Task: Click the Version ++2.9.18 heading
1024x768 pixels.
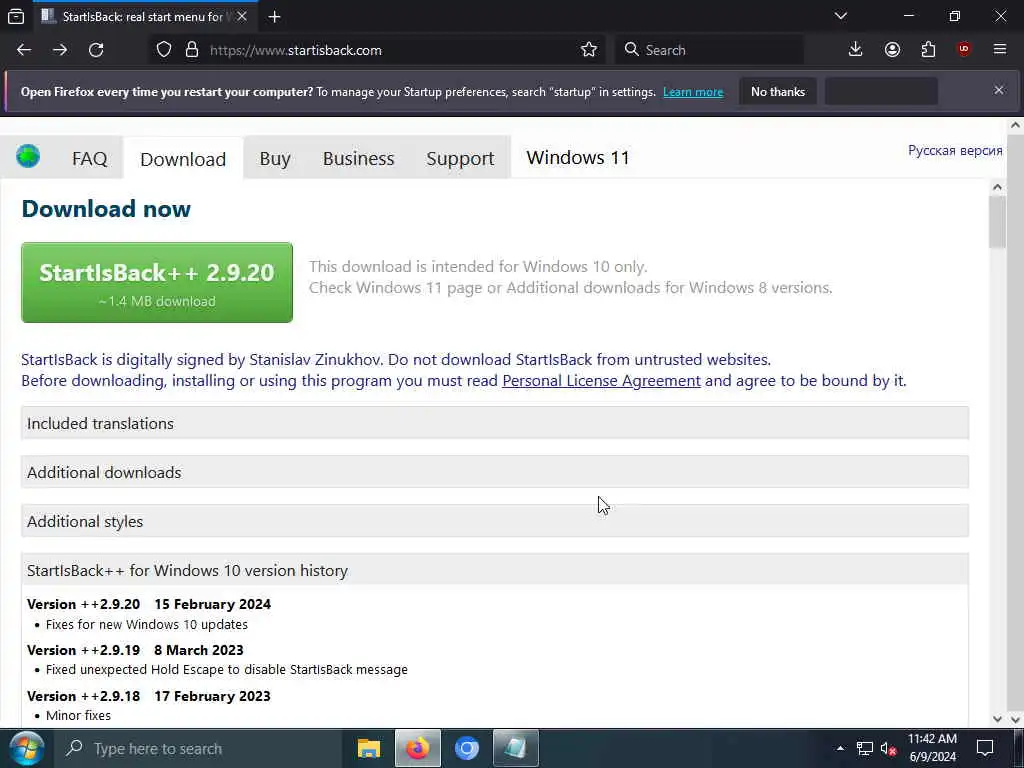Action: point(149,696)
